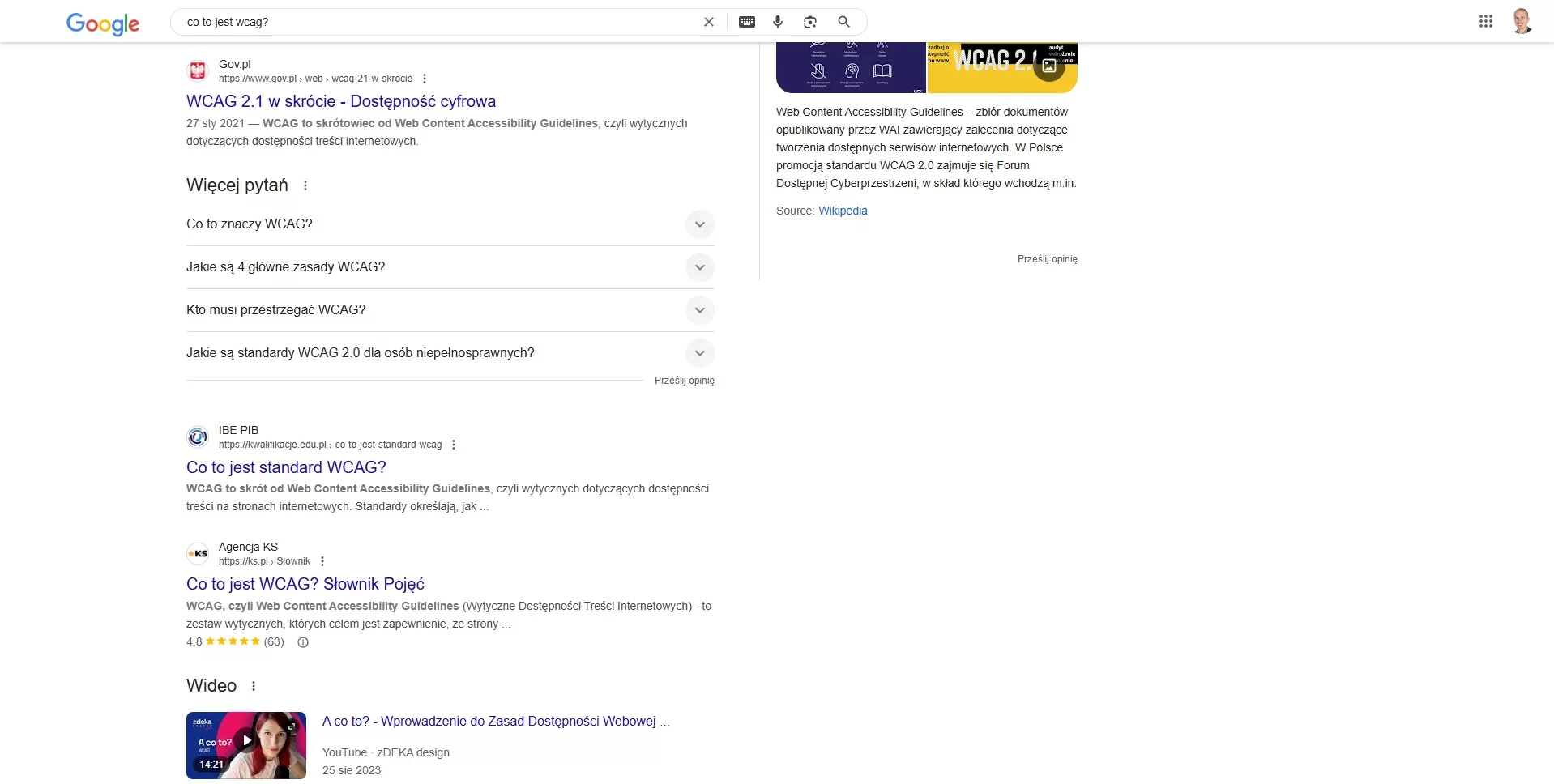1554x784 pixels.
Task: Click the IBE PIB site name
Action: point(238,430)
